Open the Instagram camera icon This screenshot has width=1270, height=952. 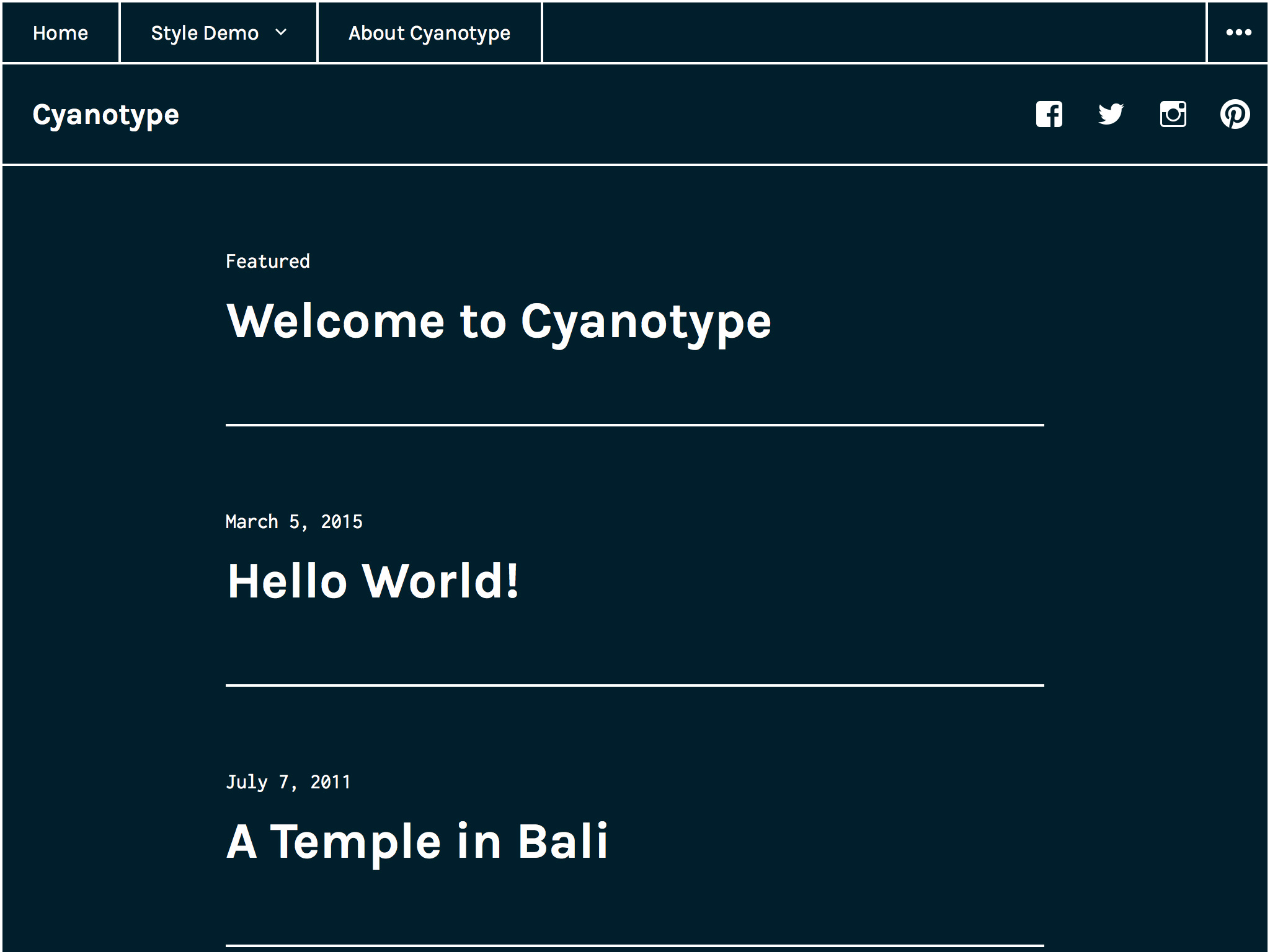1173,115
